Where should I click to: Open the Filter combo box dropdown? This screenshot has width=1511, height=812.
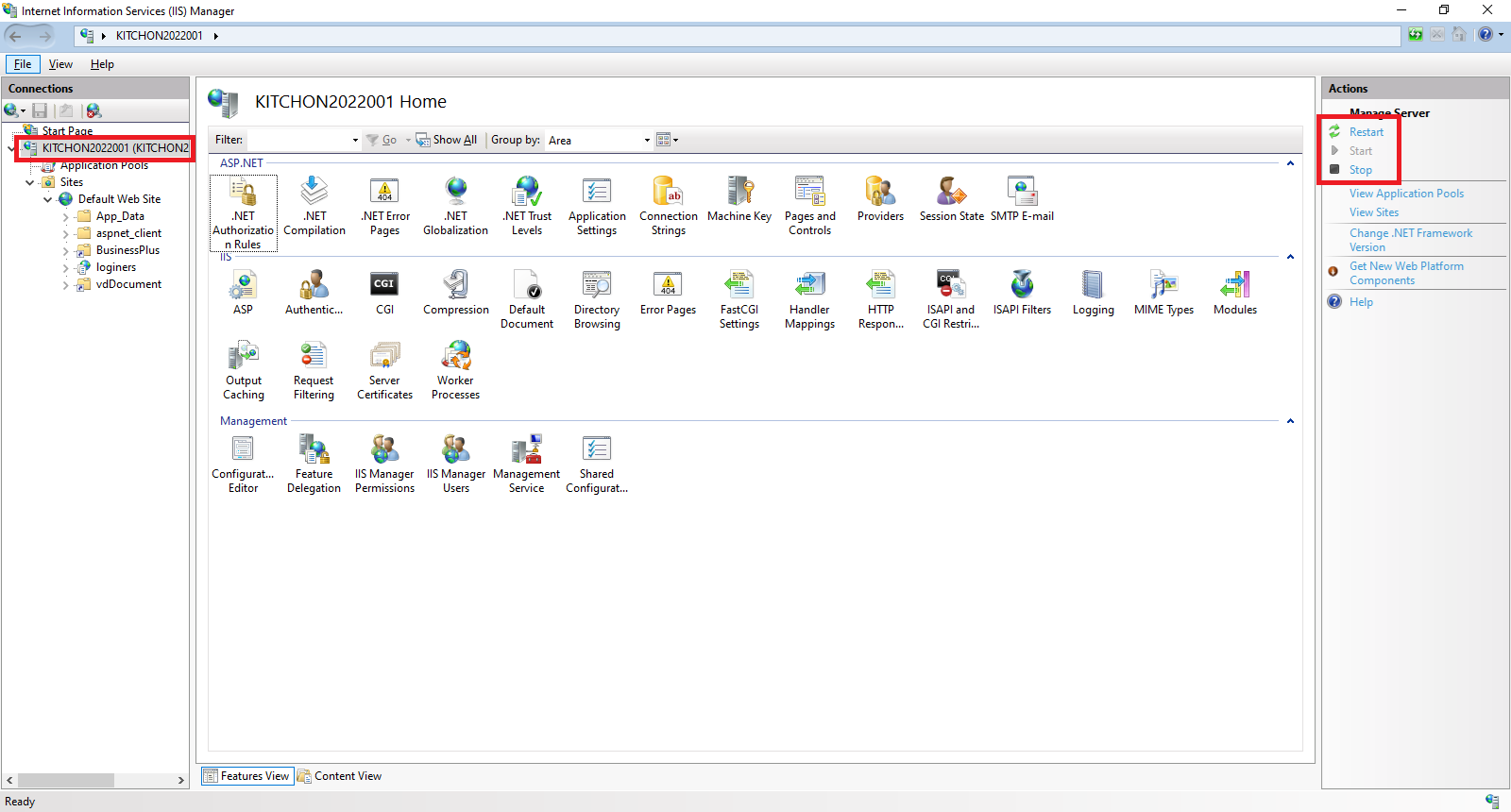355,140
